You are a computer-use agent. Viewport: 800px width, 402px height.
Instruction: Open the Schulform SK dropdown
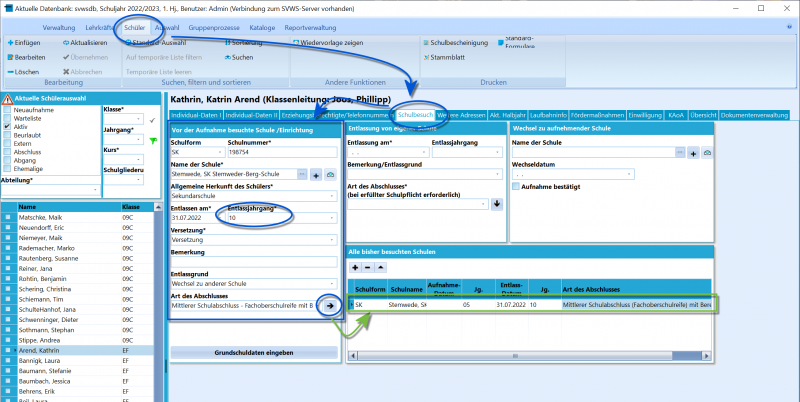coord(220,153)
